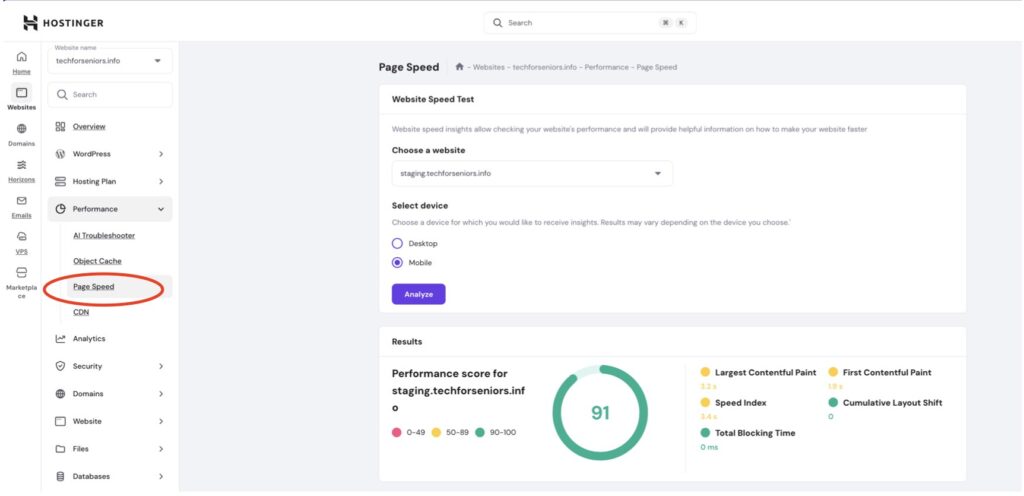Screen dimensions: 1024x496
Task: Open Domains globe icon in the rail
Action: pos(21,129)
